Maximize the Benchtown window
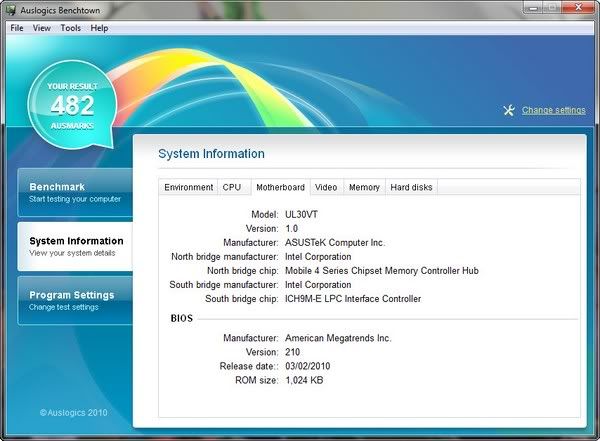Screen dimensions: 600x441 (x=553, y=8)
